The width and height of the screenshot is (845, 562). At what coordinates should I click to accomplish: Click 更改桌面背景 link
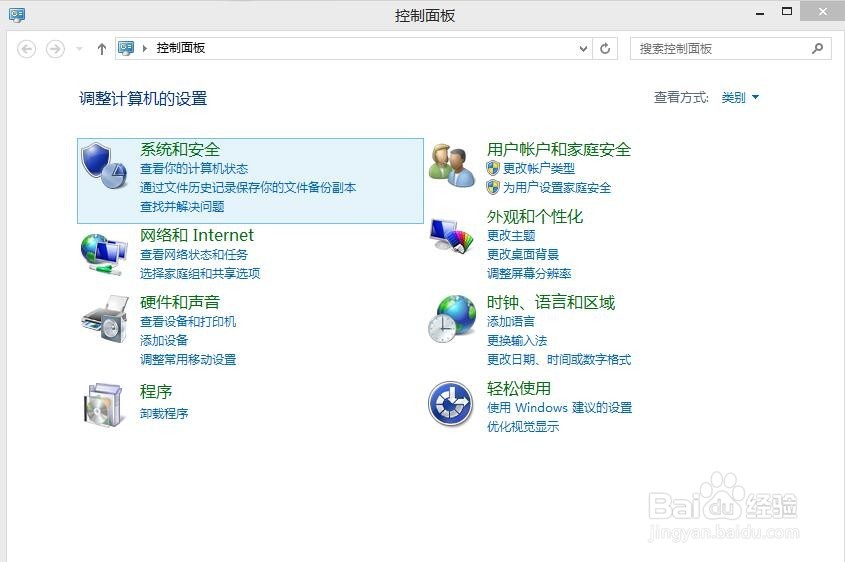pos(523,254)
